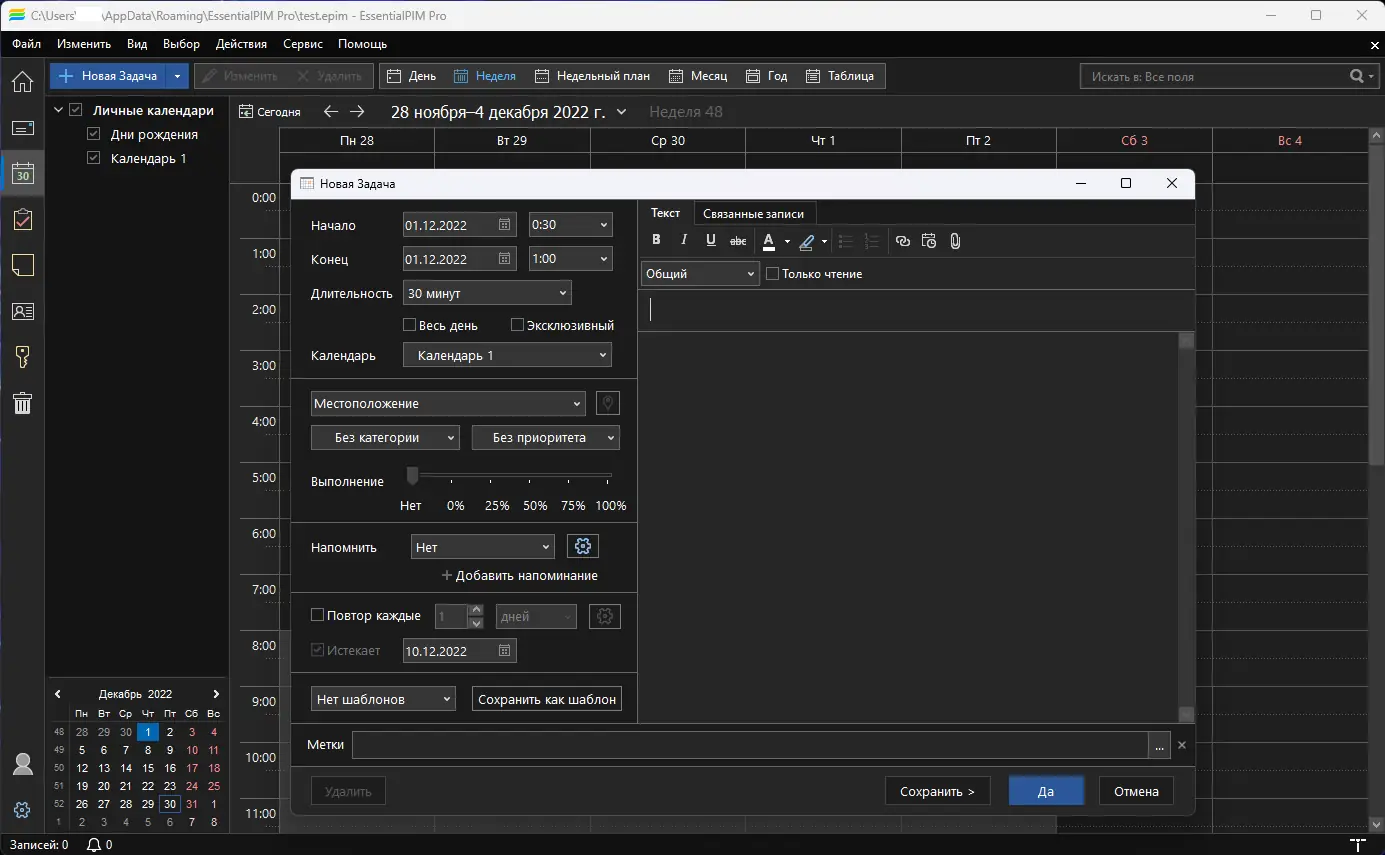Show previous month in mini calendar

[x=58, y=694]
